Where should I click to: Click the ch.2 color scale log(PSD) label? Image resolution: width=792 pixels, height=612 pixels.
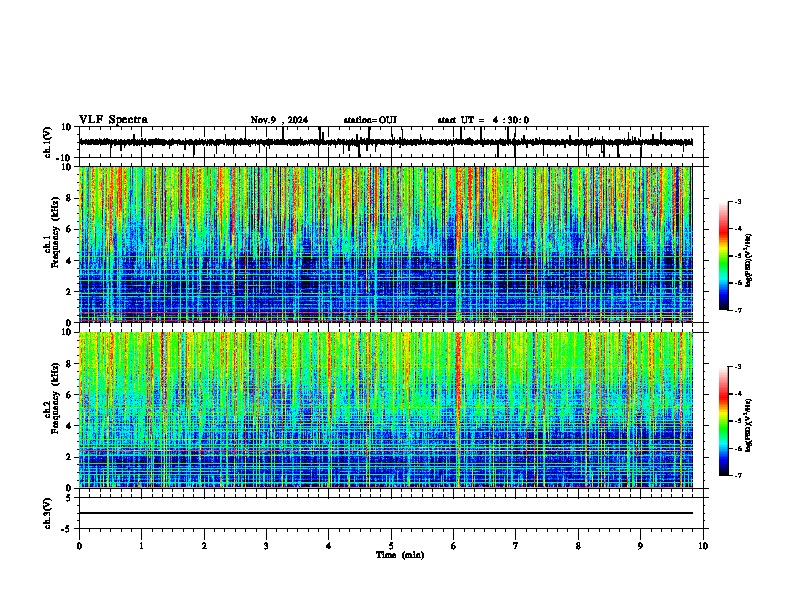[x=749, y=426]
